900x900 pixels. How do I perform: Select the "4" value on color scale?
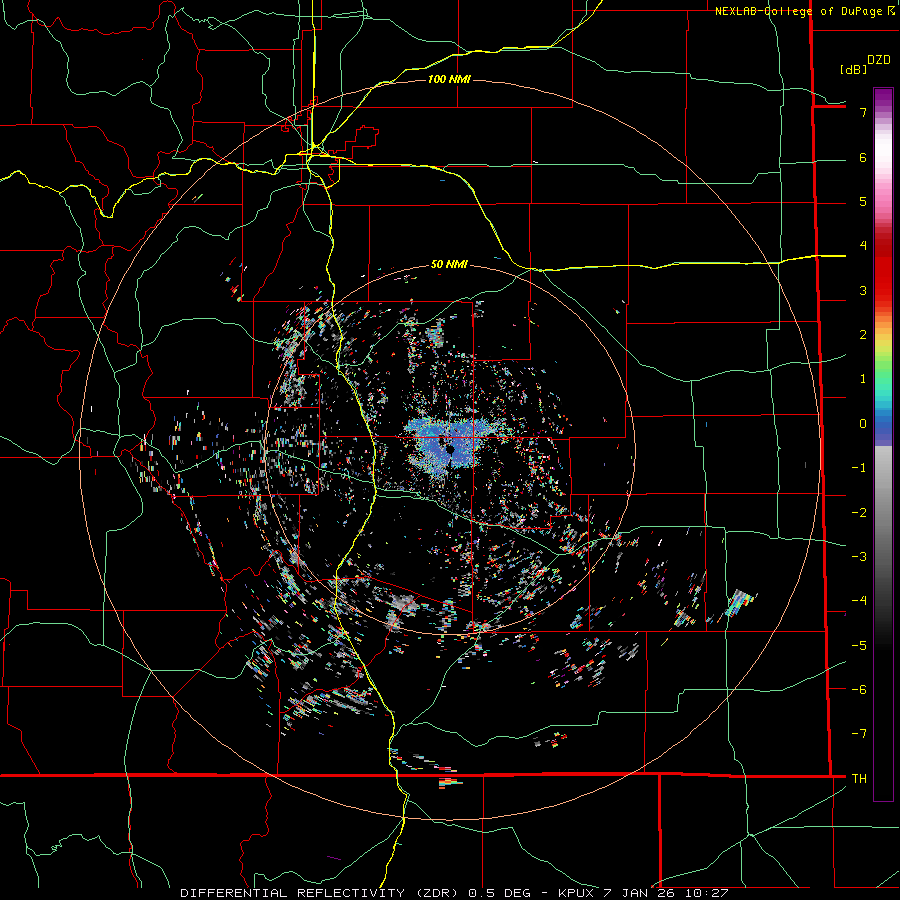[x=863, y=246]
